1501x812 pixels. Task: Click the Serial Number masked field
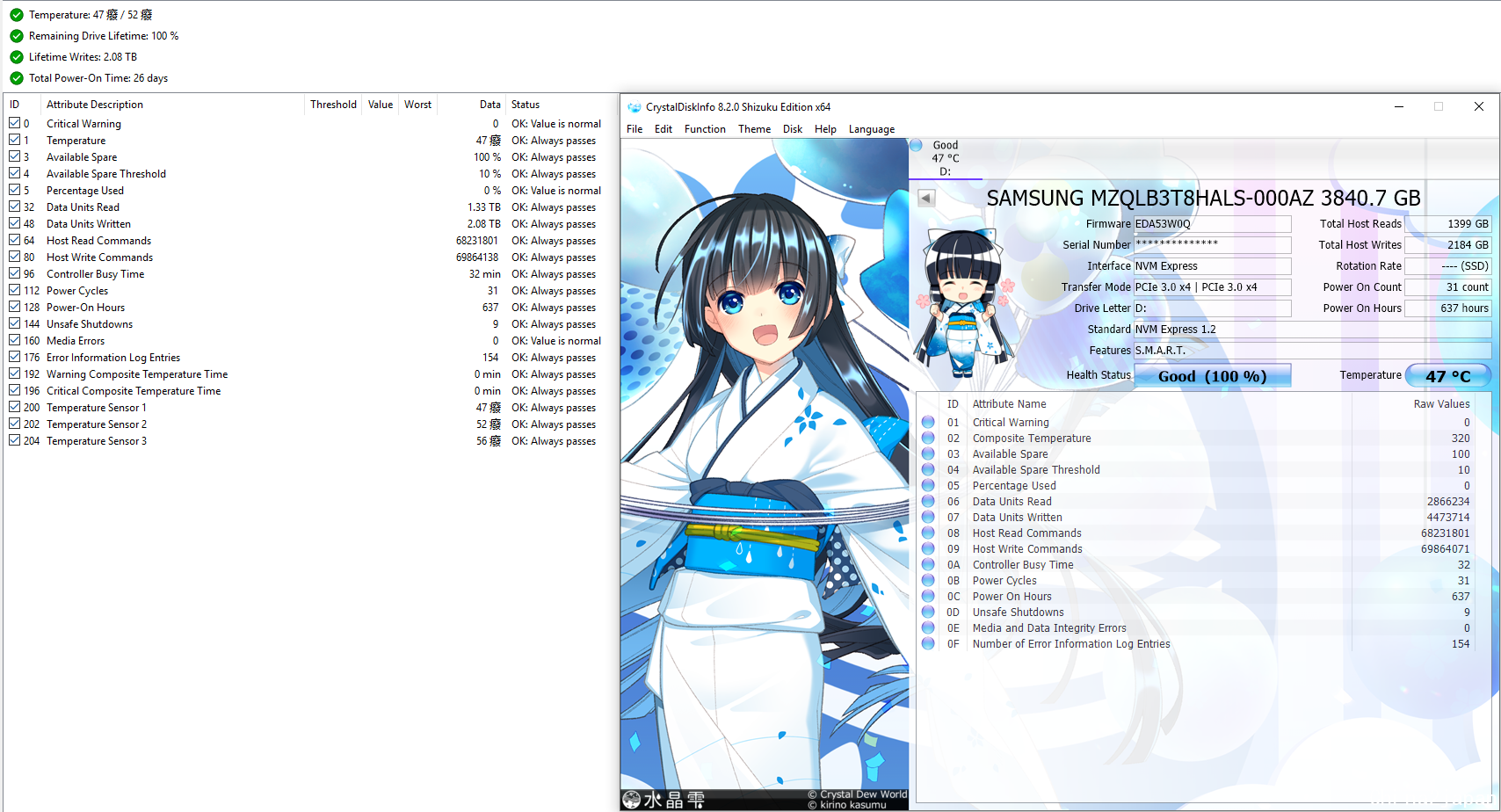(x=1213, y=245)
